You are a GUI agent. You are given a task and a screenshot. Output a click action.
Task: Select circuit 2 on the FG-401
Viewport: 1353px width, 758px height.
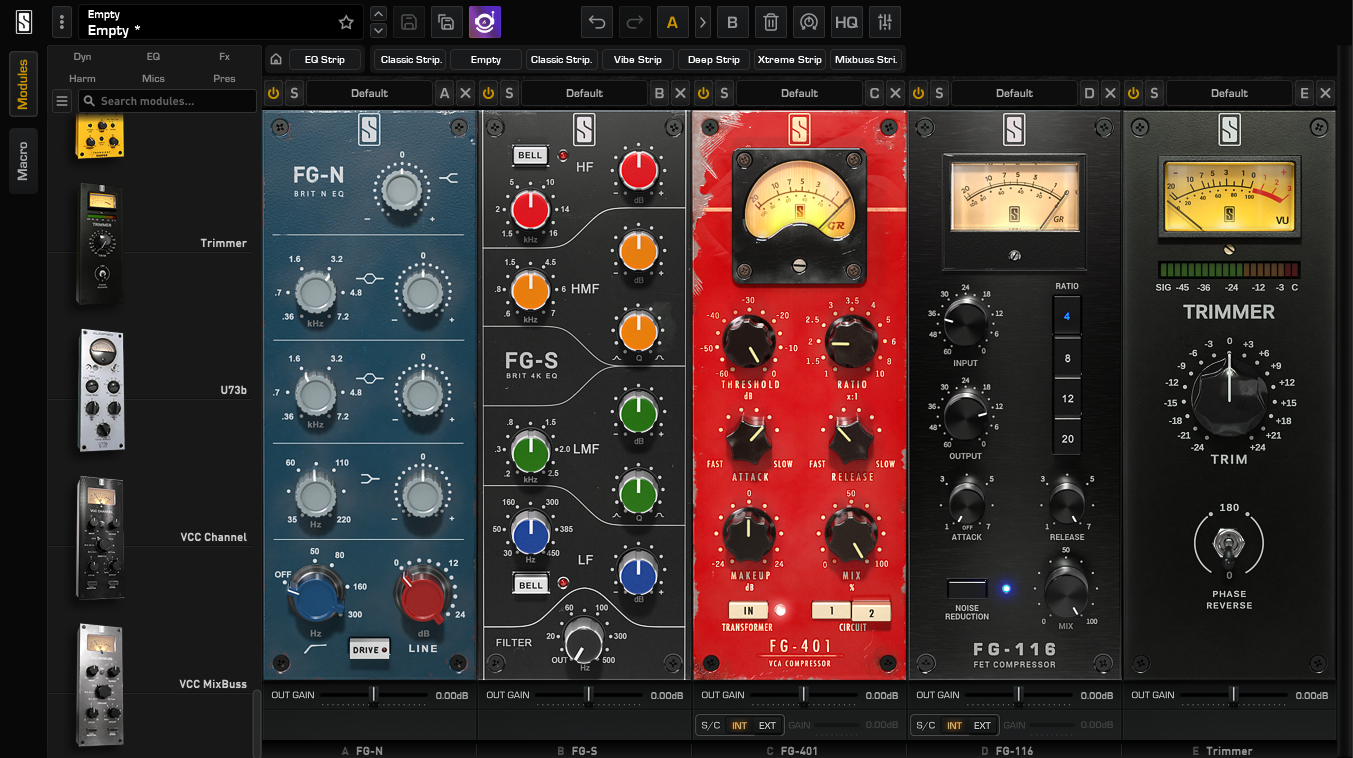pos(870,612)
